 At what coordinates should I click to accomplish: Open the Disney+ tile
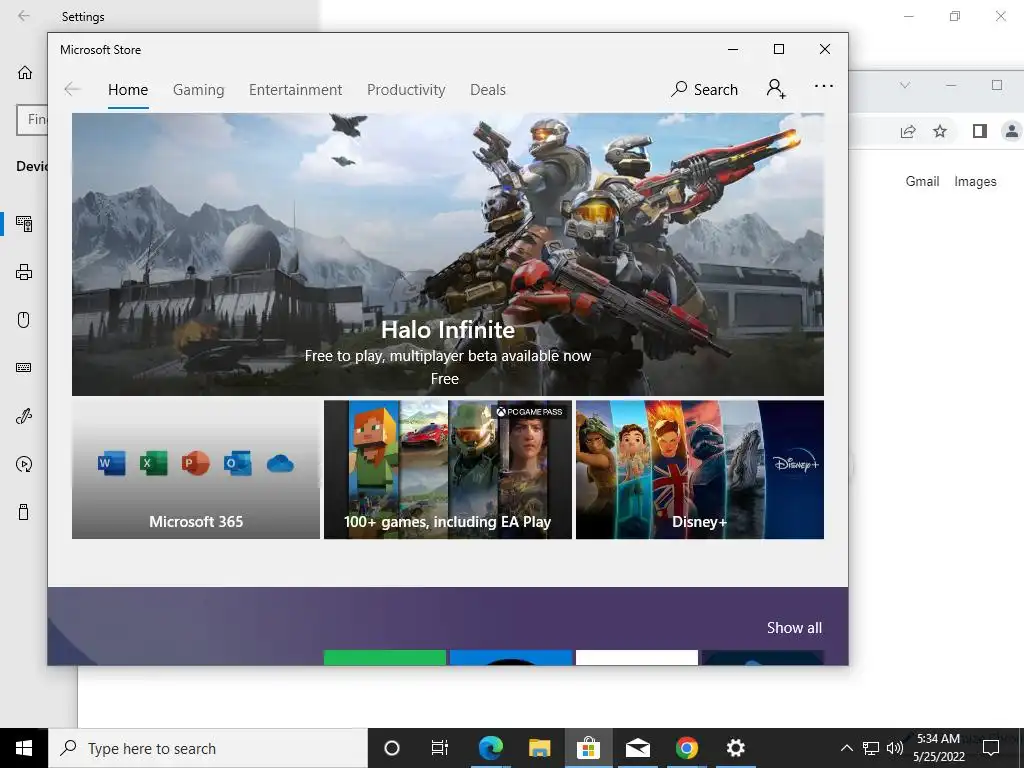pos(700,470)
